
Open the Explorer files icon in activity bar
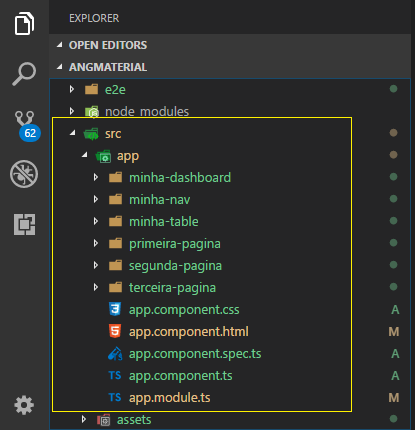point(24,23)
